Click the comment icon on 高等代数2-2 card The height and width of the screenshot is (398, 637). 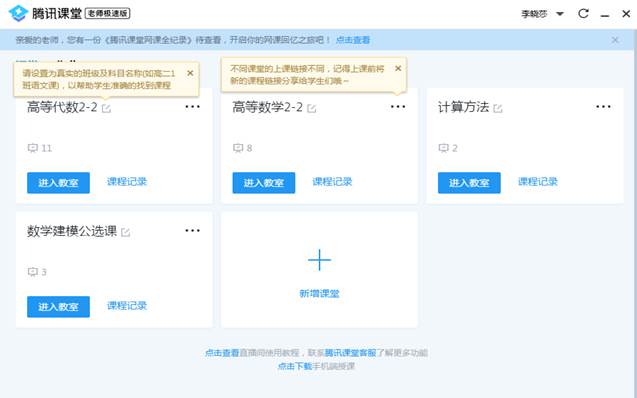[x=32, y=148]
